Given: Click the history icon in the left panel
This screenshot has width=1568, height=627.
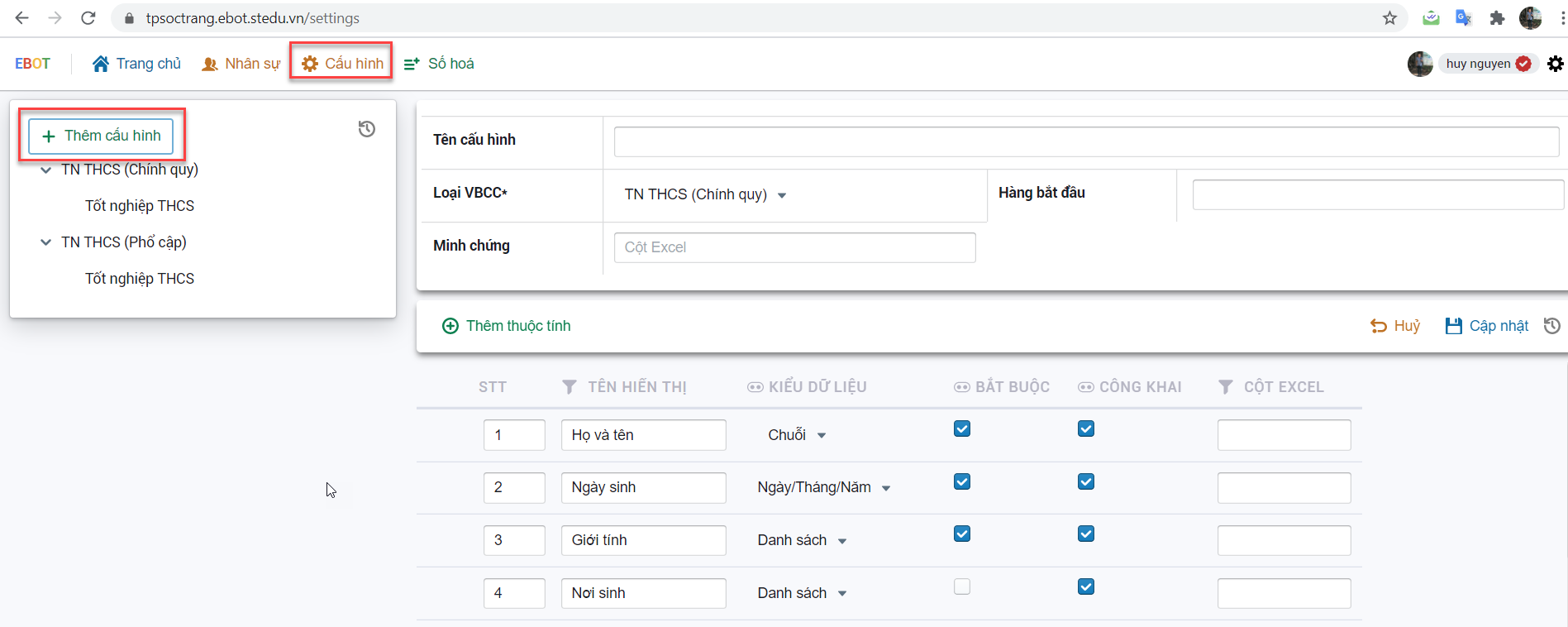Looking at the screenshot, I should coord(366,129).
